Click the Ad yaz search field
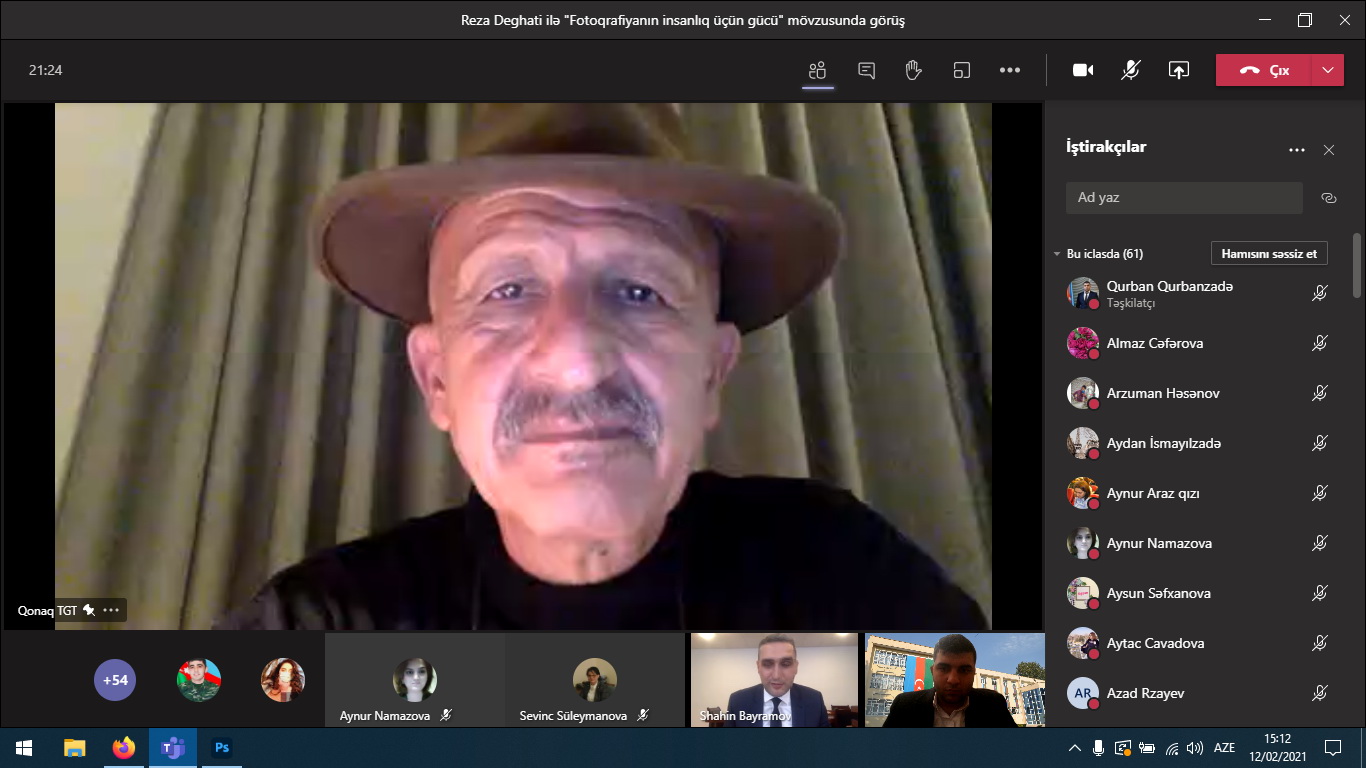The width and height of the screenshot is (1366, 768). coord(1183,198)
